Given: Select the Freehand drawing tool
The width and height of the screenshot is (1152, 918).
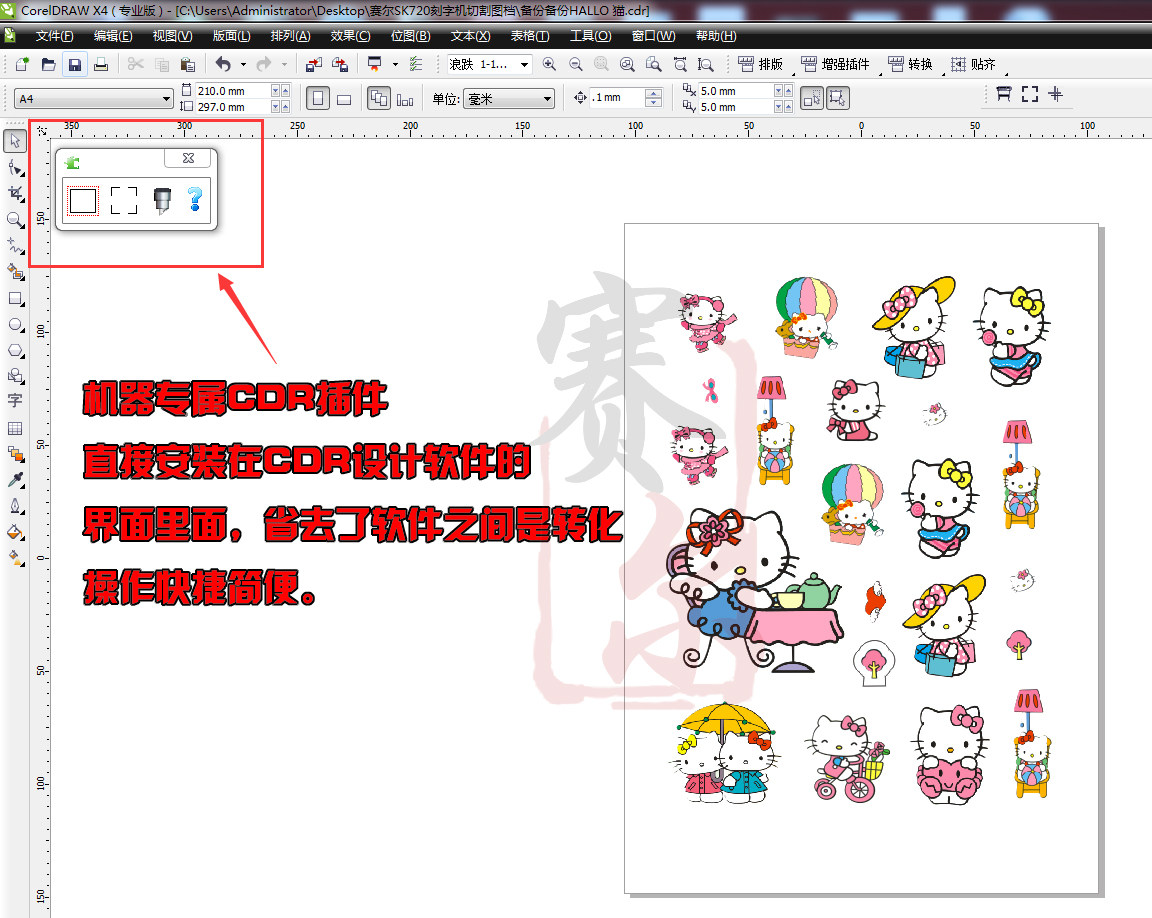Looking at the screenshot, I should [x=15, y=245].
